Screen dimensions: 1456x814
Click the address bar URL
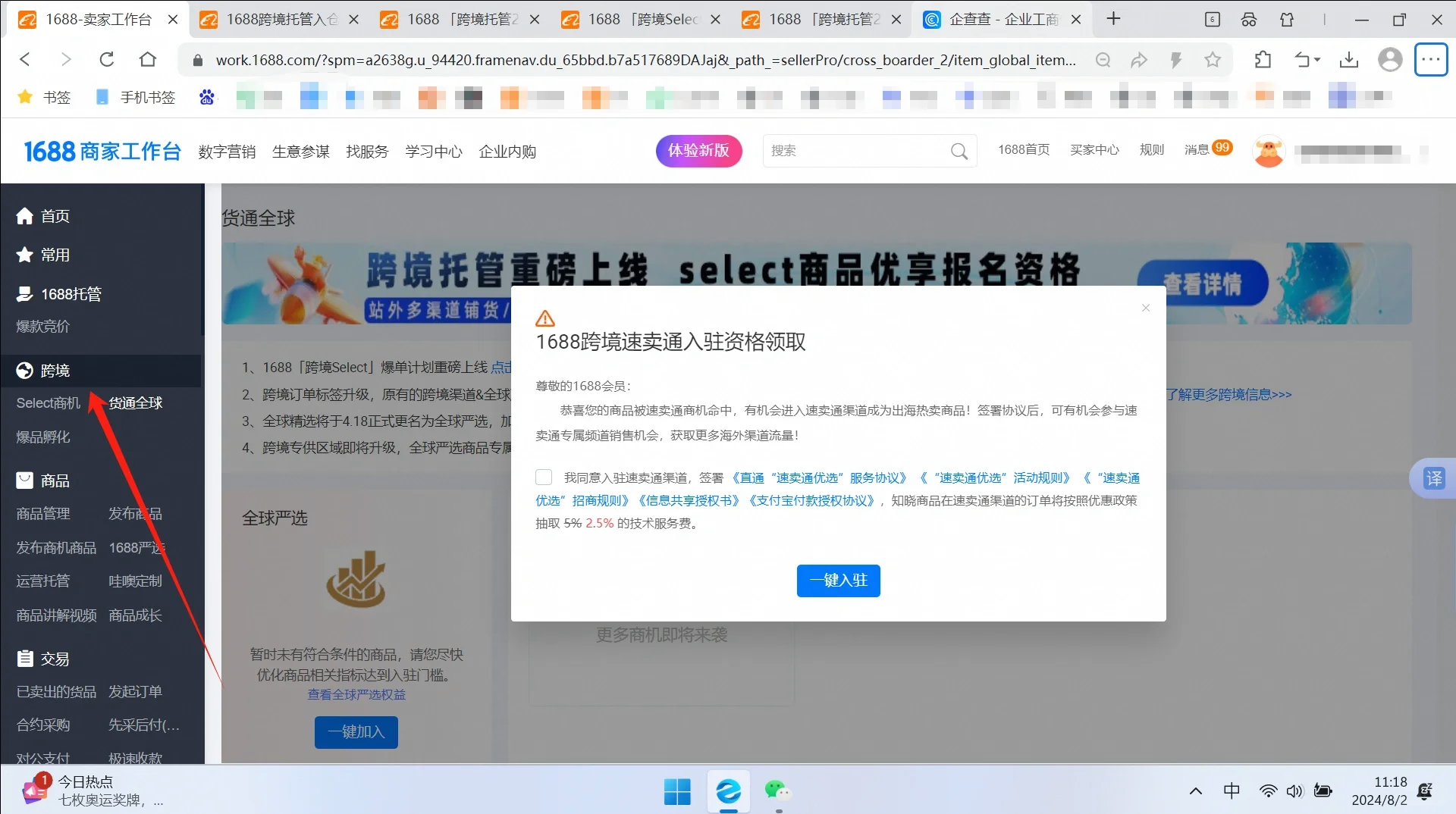645,60
